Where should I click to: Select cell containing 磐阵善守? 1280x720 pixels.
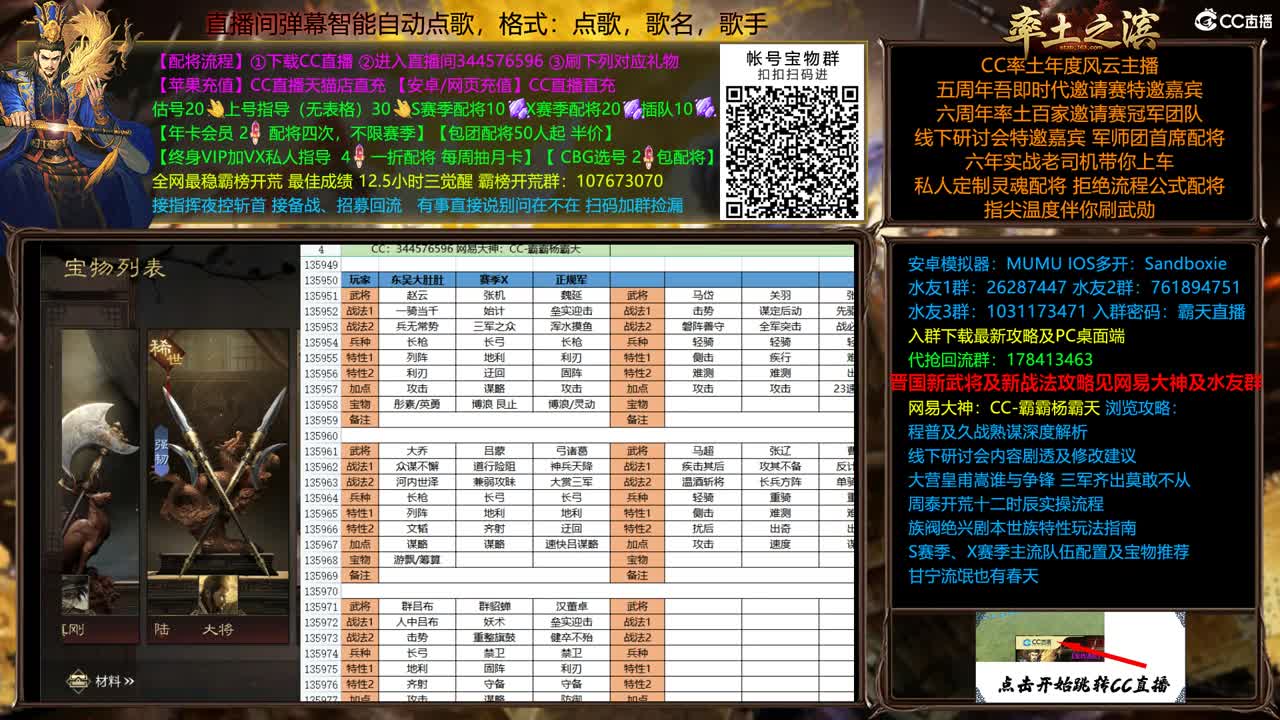tap(703, 327)
